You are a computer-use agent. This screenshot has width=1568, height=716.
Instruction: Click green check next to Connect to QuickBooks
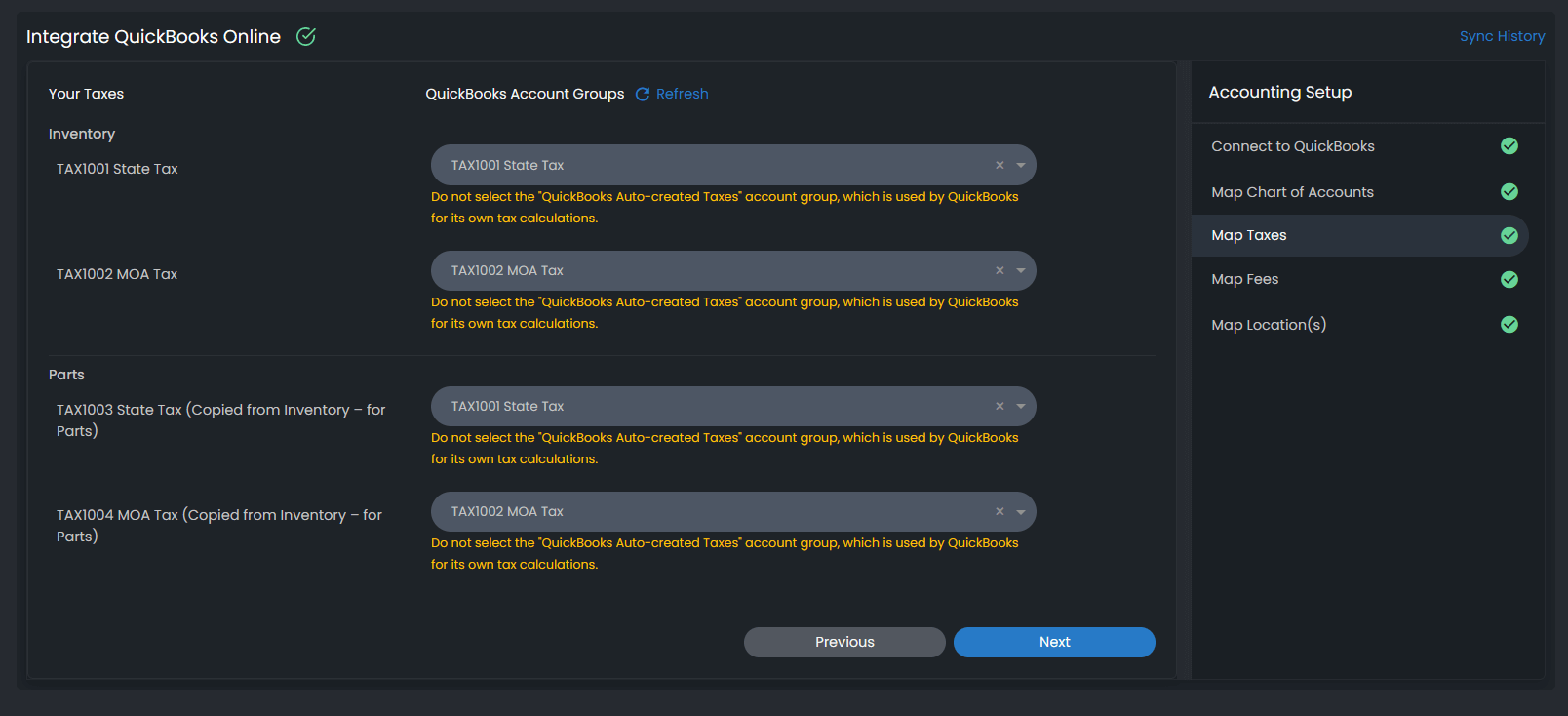[x=1509, y=145]
